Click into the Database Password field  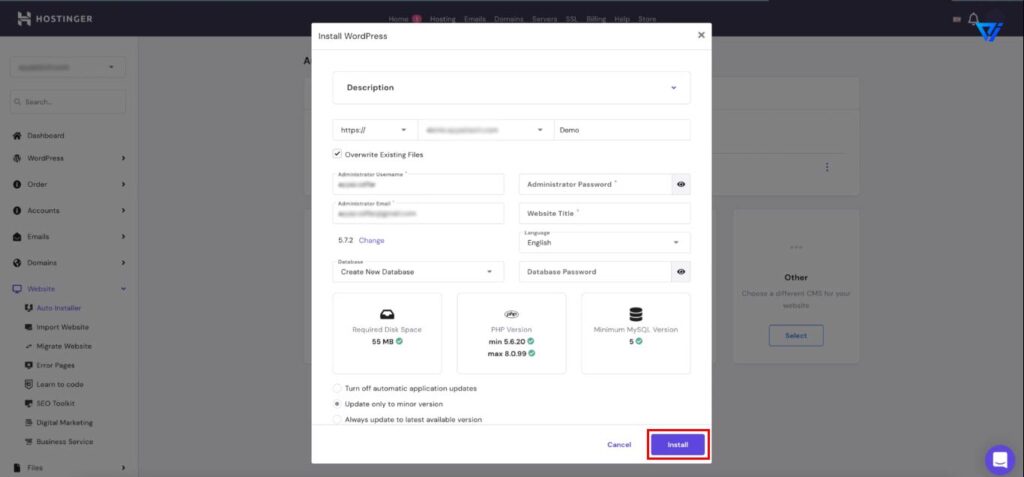click(595, 272)
